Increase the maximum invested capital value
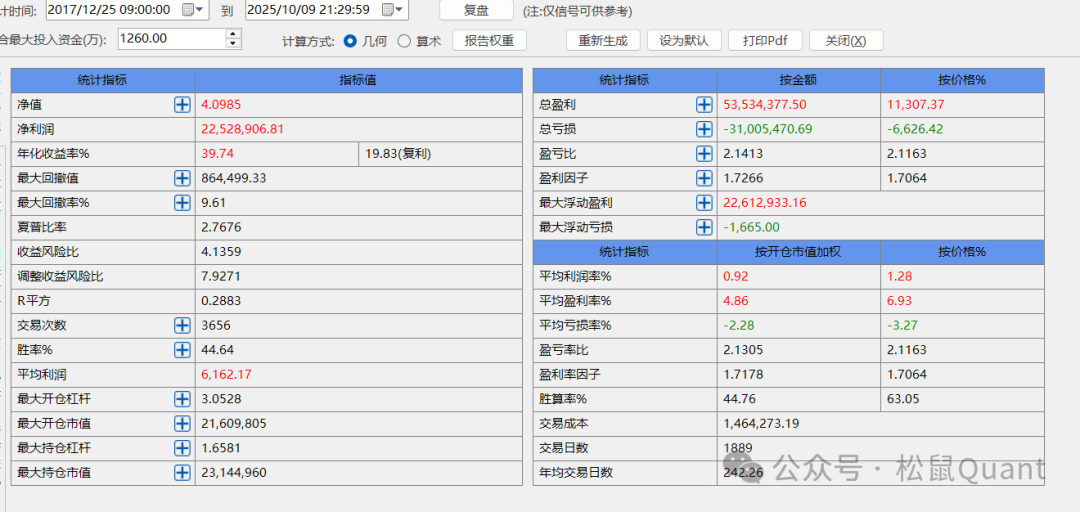 click(234, 34)
